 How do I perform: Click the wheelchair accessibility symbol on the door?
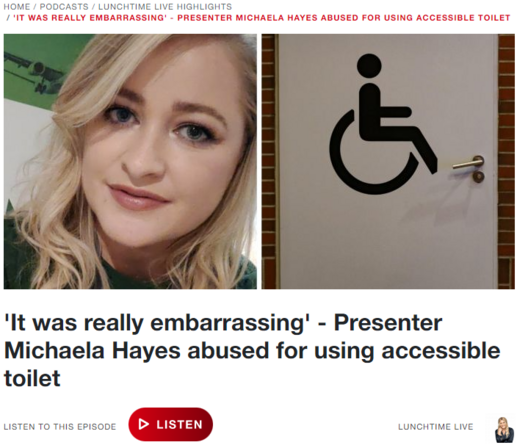click(383, 124)
